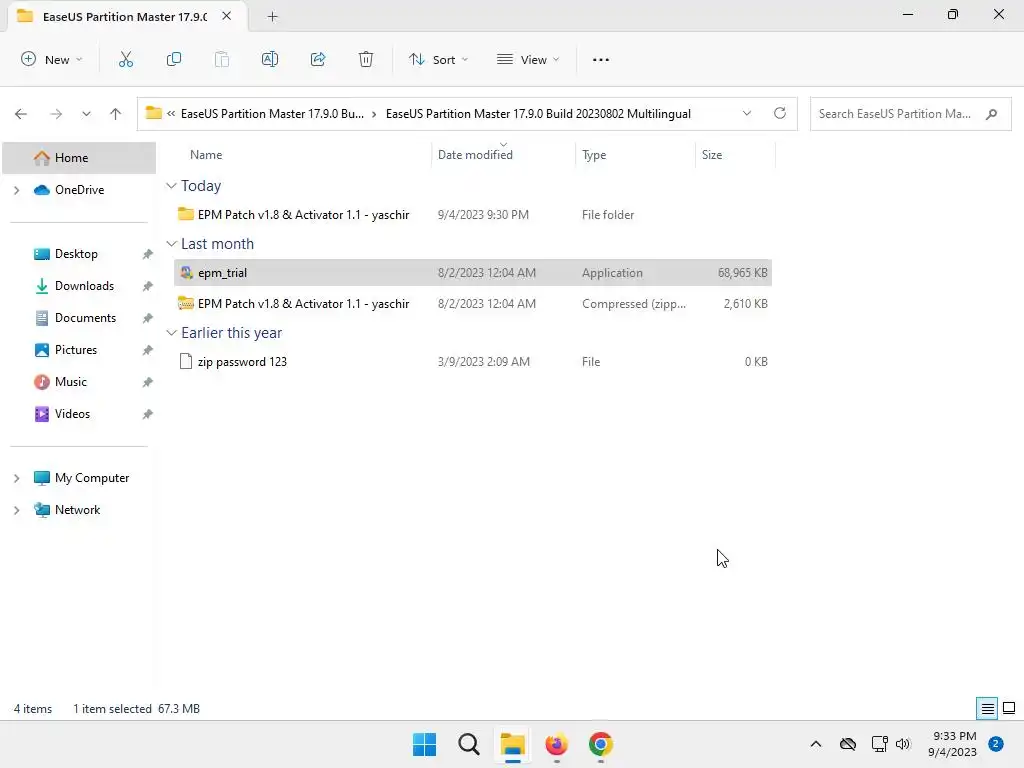This screenshot has height=768, width=1024.
Task: Expand address bar history dropdown
Action: tap(746, 114)
